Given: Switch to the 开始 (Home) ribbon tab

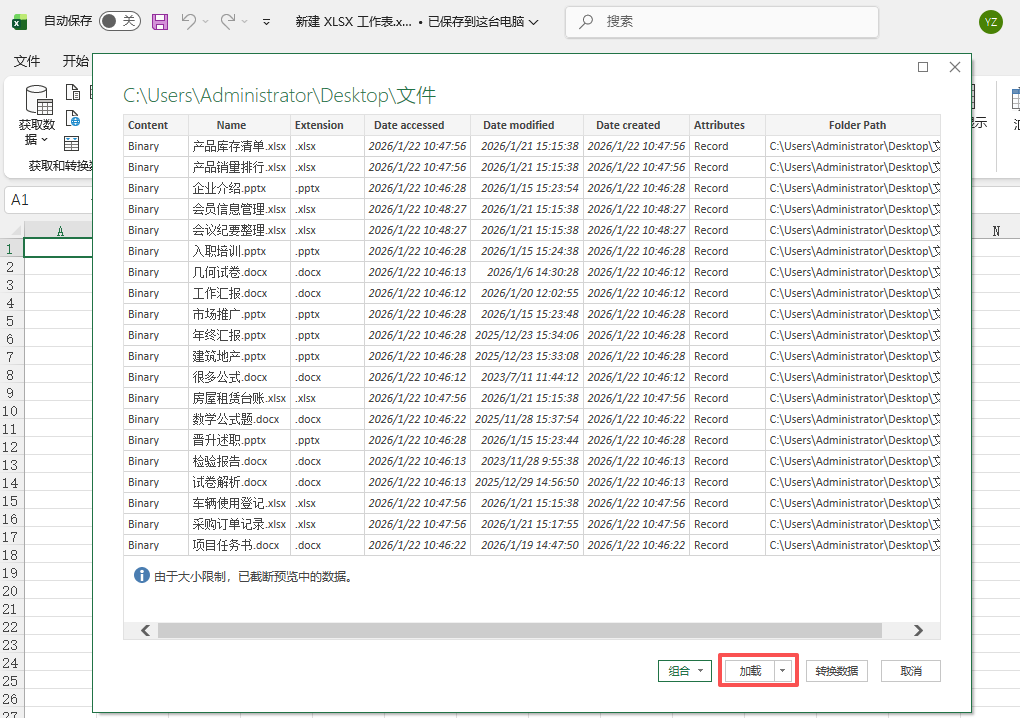Looking at the screenshot, I should 77,61.
